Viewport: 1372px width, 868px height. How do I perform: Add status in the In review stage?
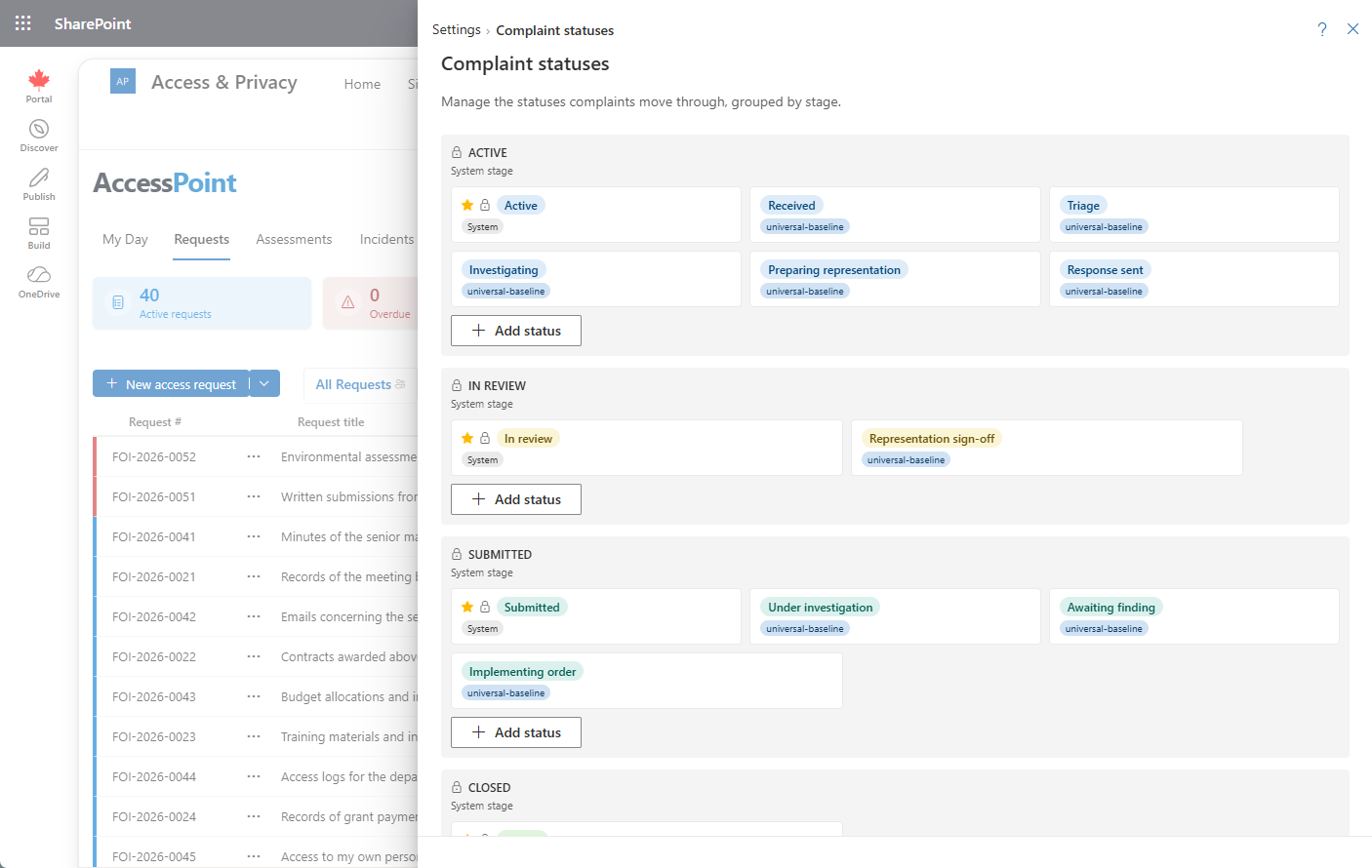point(516,499)
